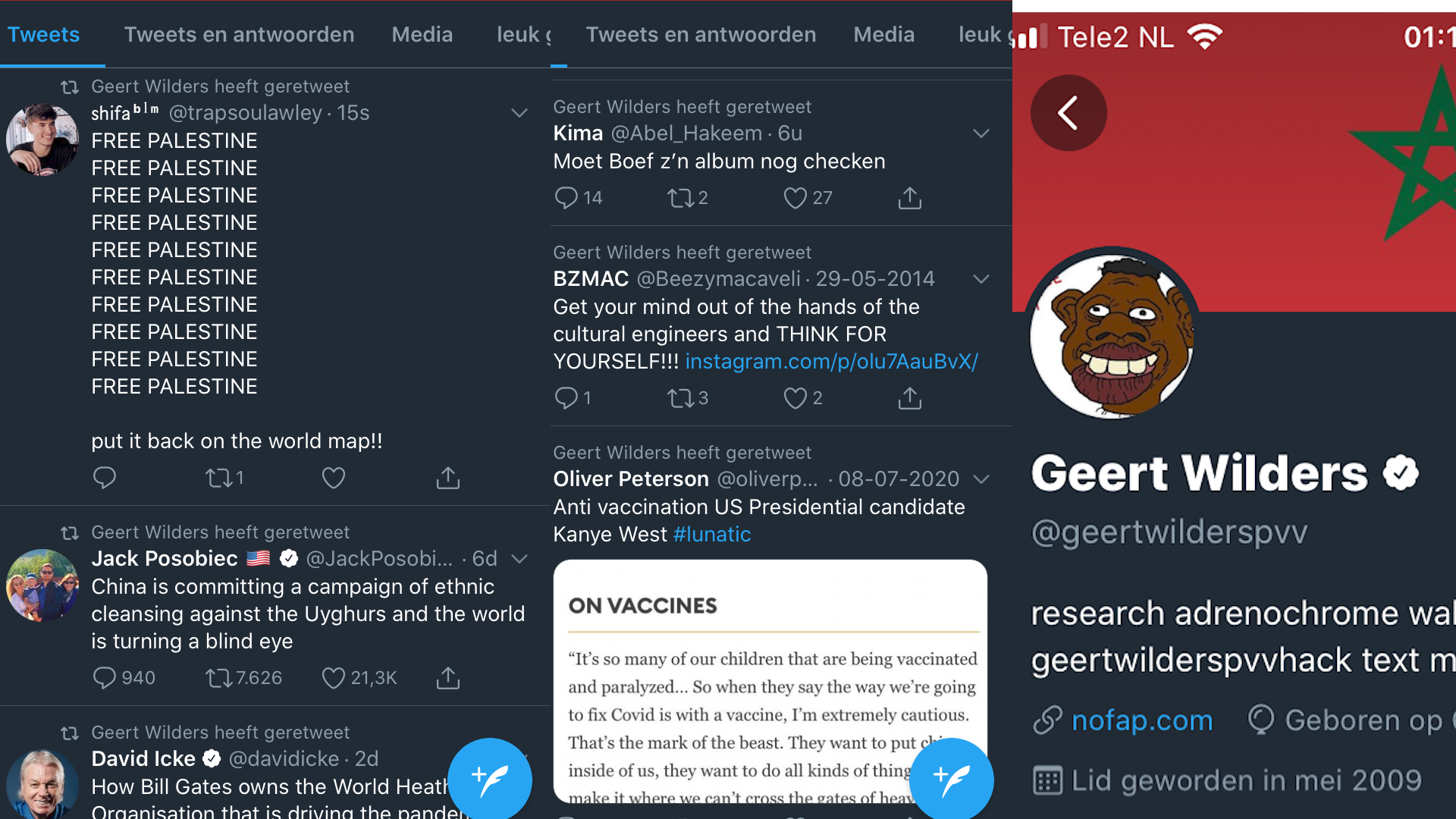Reply to Kima's tweet about Boef album
Viewport: 1456px width, 819px height.
point(566,198)
